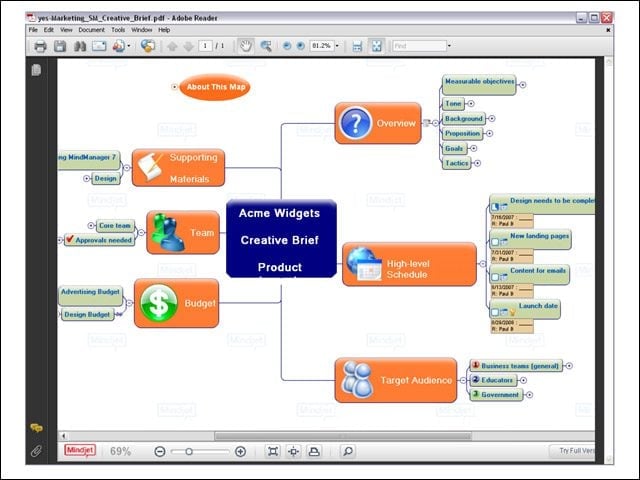Open the Edit menu
640x480 pixels.
49,30
